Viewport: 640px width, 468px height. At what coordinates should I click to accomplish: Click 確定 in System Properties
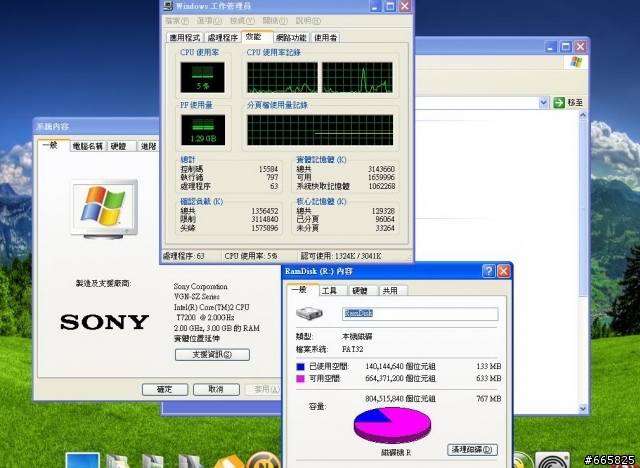click(165, 389)
